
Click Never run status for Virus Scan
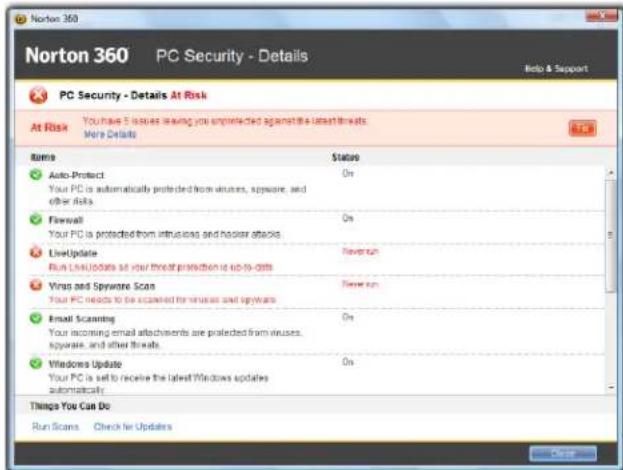(x=360, y=284)
